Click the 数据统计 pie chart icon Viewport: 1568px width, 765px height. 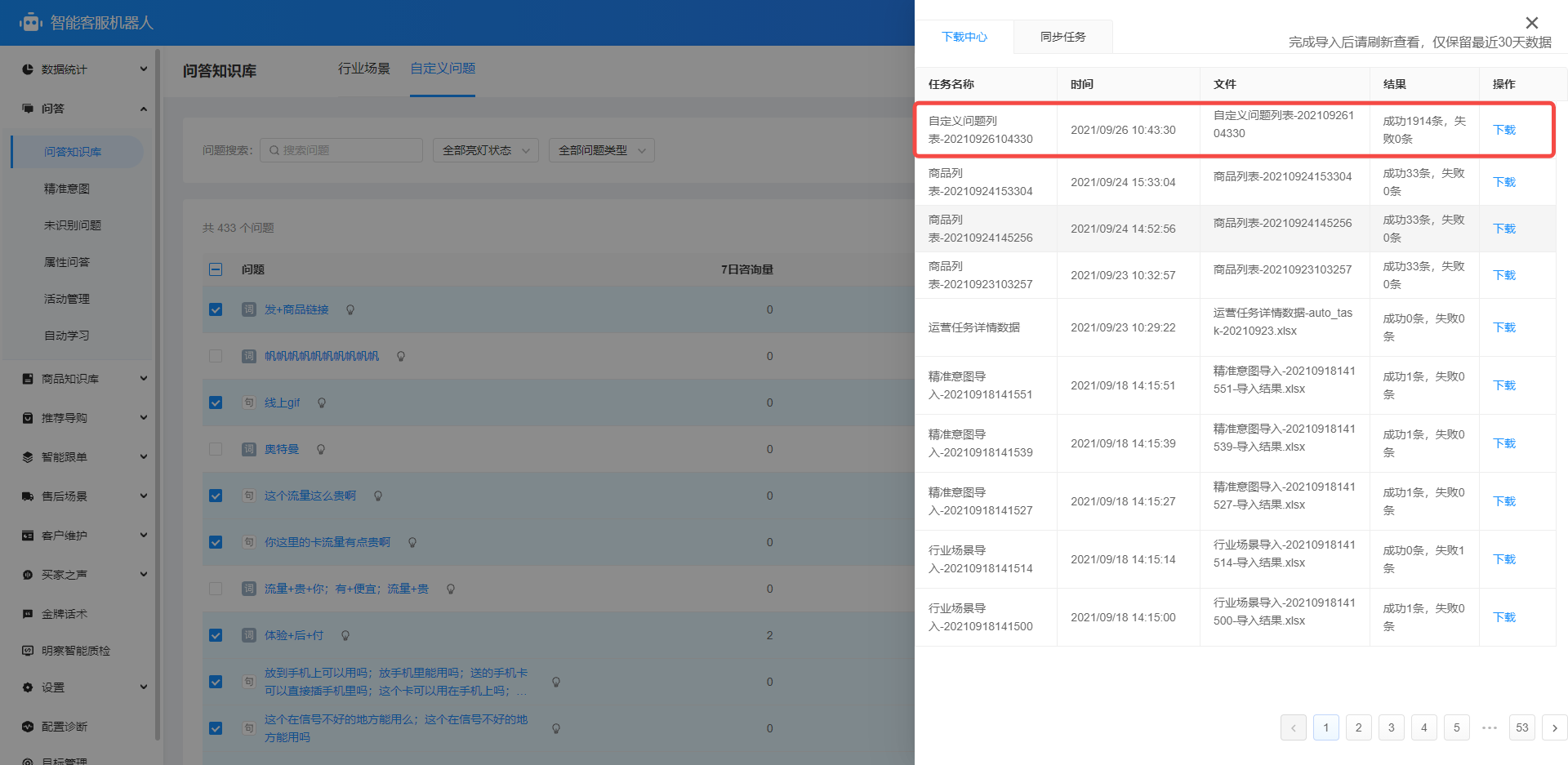pyautogui.click(x=28, y=69)
